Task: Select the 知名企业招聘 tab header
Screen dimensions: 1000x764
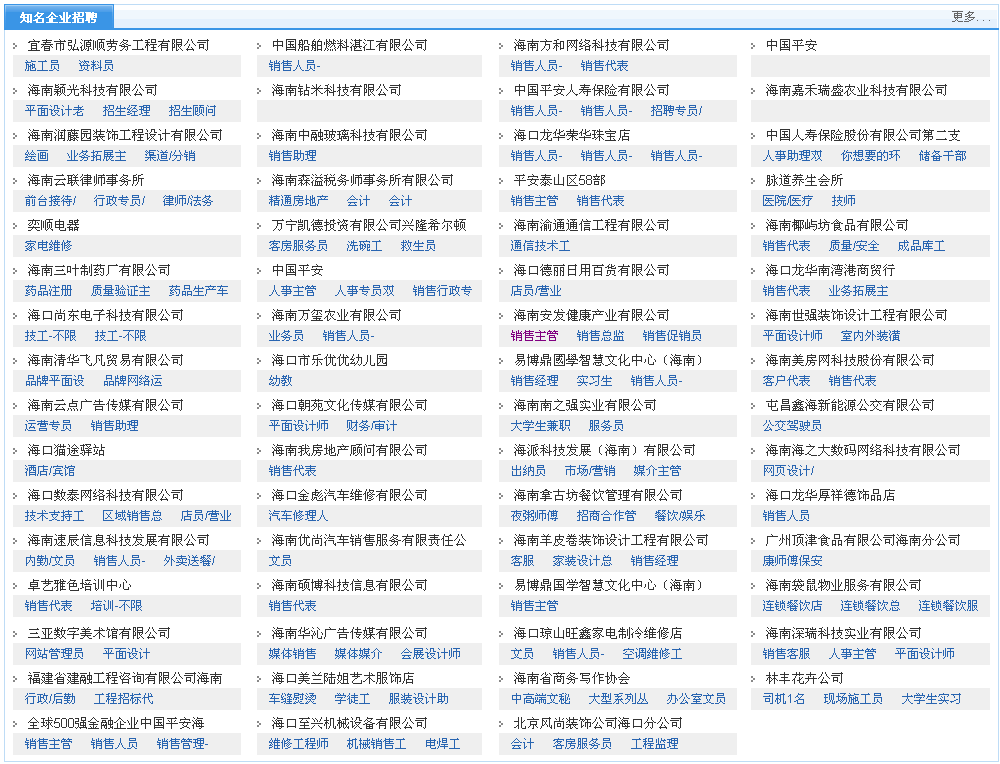Action: (59, 17)
